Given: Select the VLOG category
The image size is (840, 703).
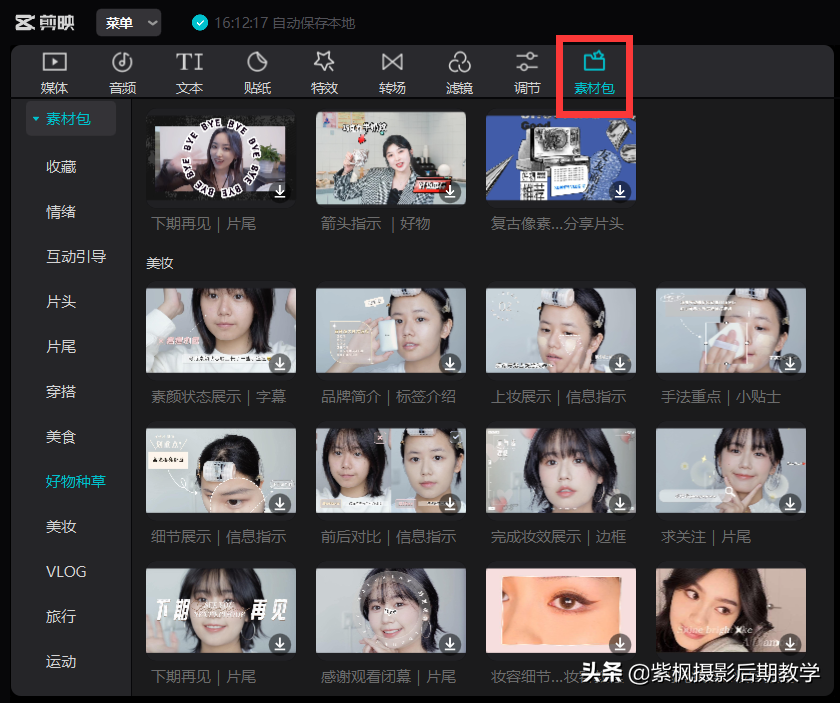Looking at the screenshot, I should pyautogui.click(x=66, y=571).
